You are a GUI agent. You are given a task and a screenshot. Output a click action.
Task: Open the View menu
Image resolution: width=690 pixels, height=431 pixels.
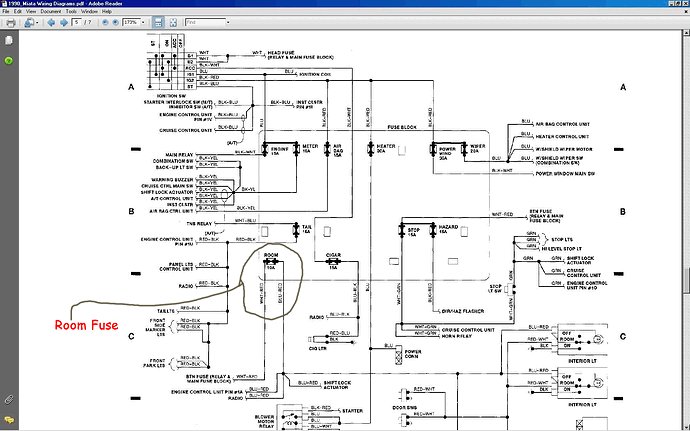31,11
